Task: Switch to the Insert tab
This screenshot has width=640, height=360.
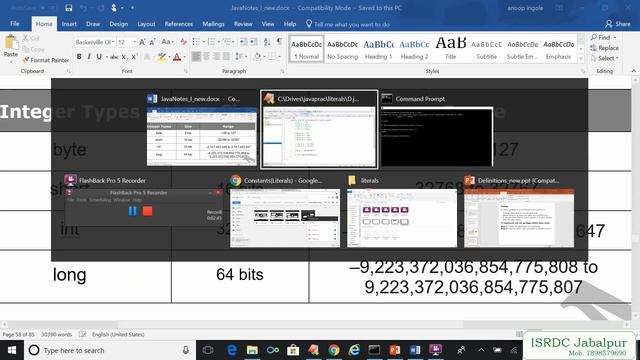Action: click(69, 24)
